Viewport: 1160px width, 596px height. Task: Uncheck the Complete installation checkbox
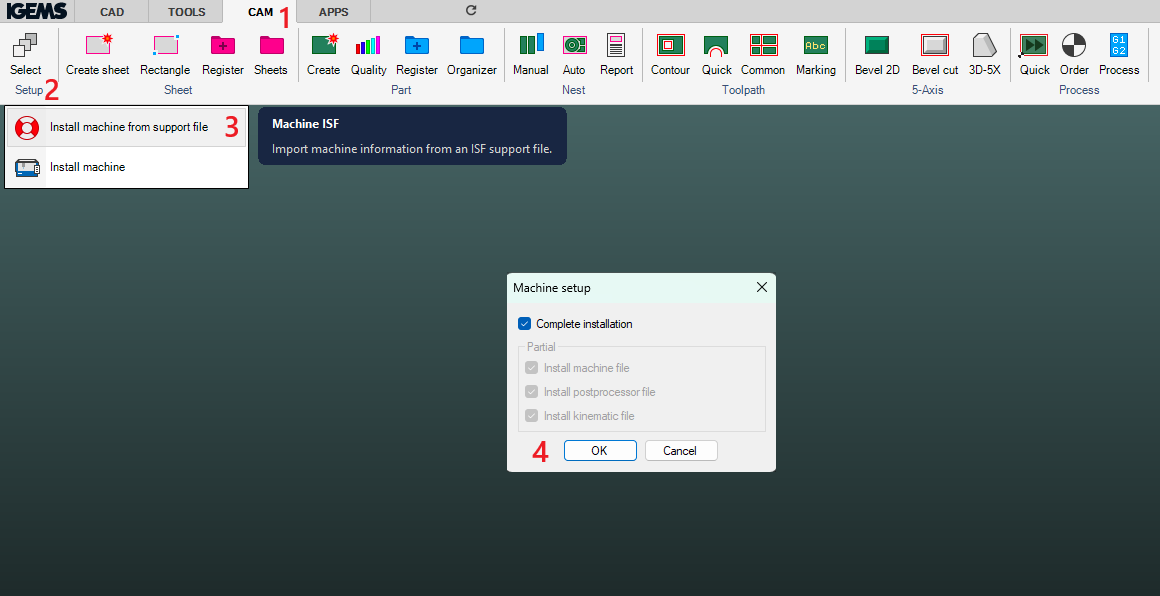coord(525,324)
